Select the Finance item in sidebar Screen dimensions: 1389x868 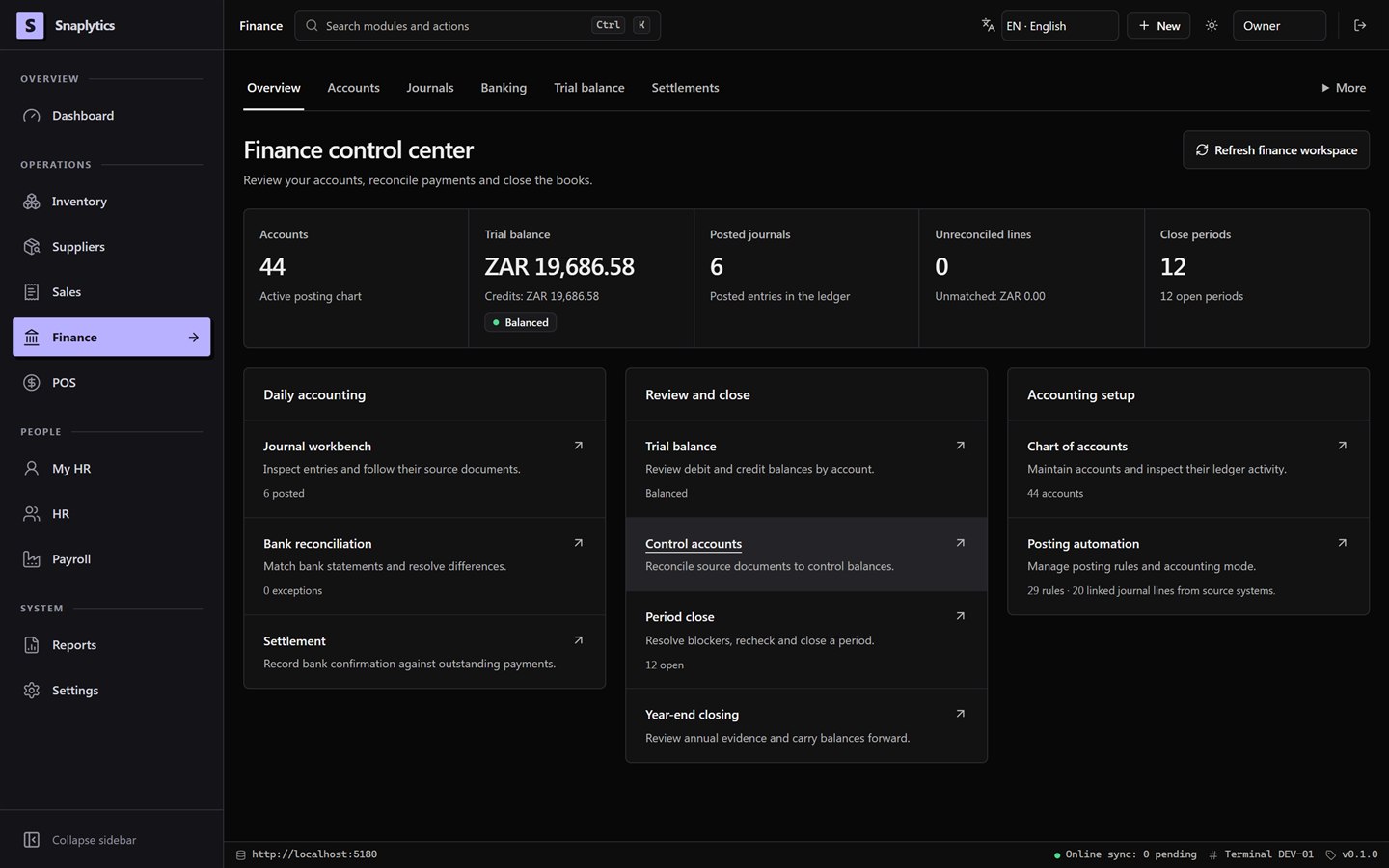111,338
